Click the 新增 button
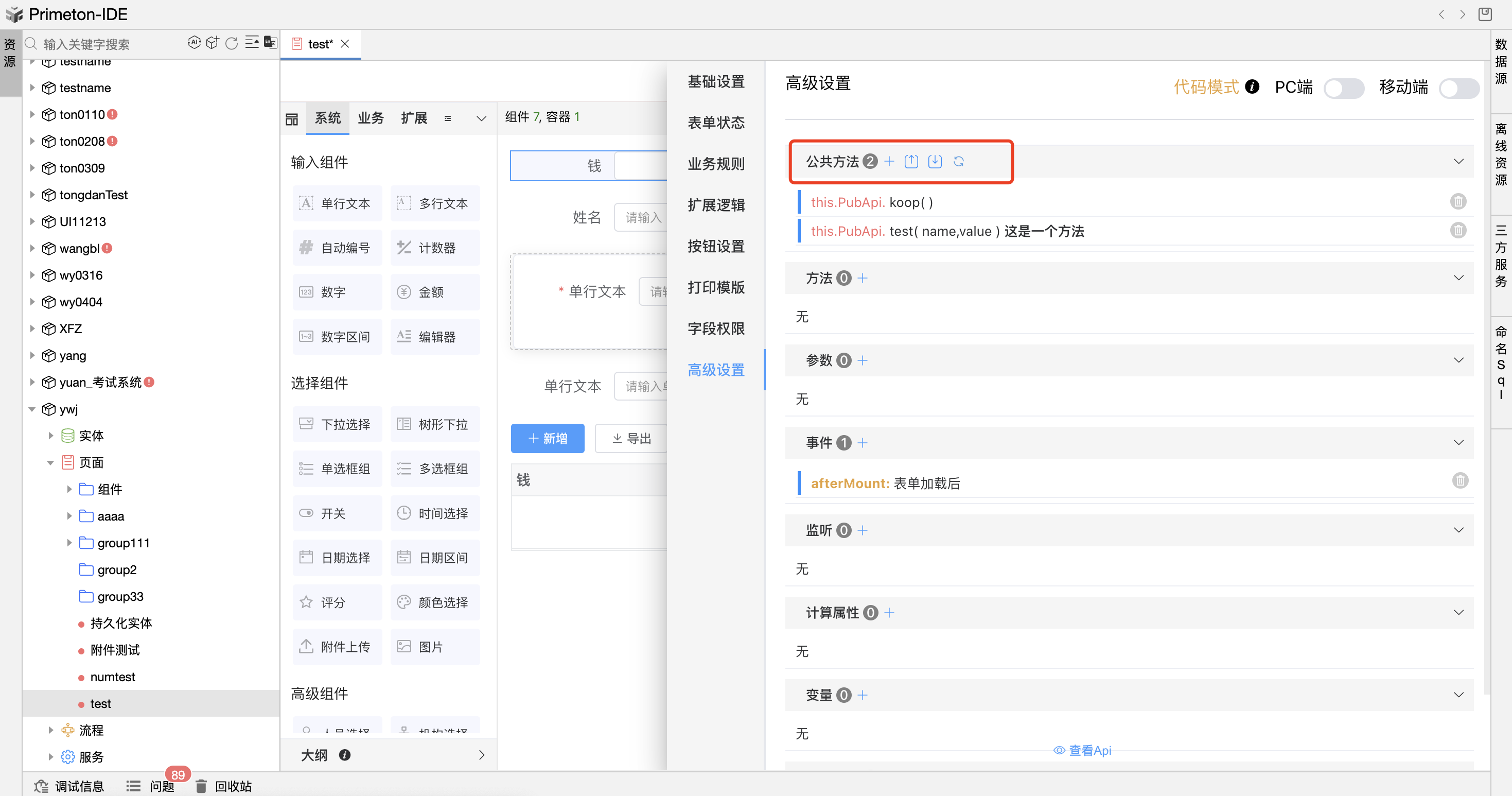The image size is (1512, 796). point(547,439)
